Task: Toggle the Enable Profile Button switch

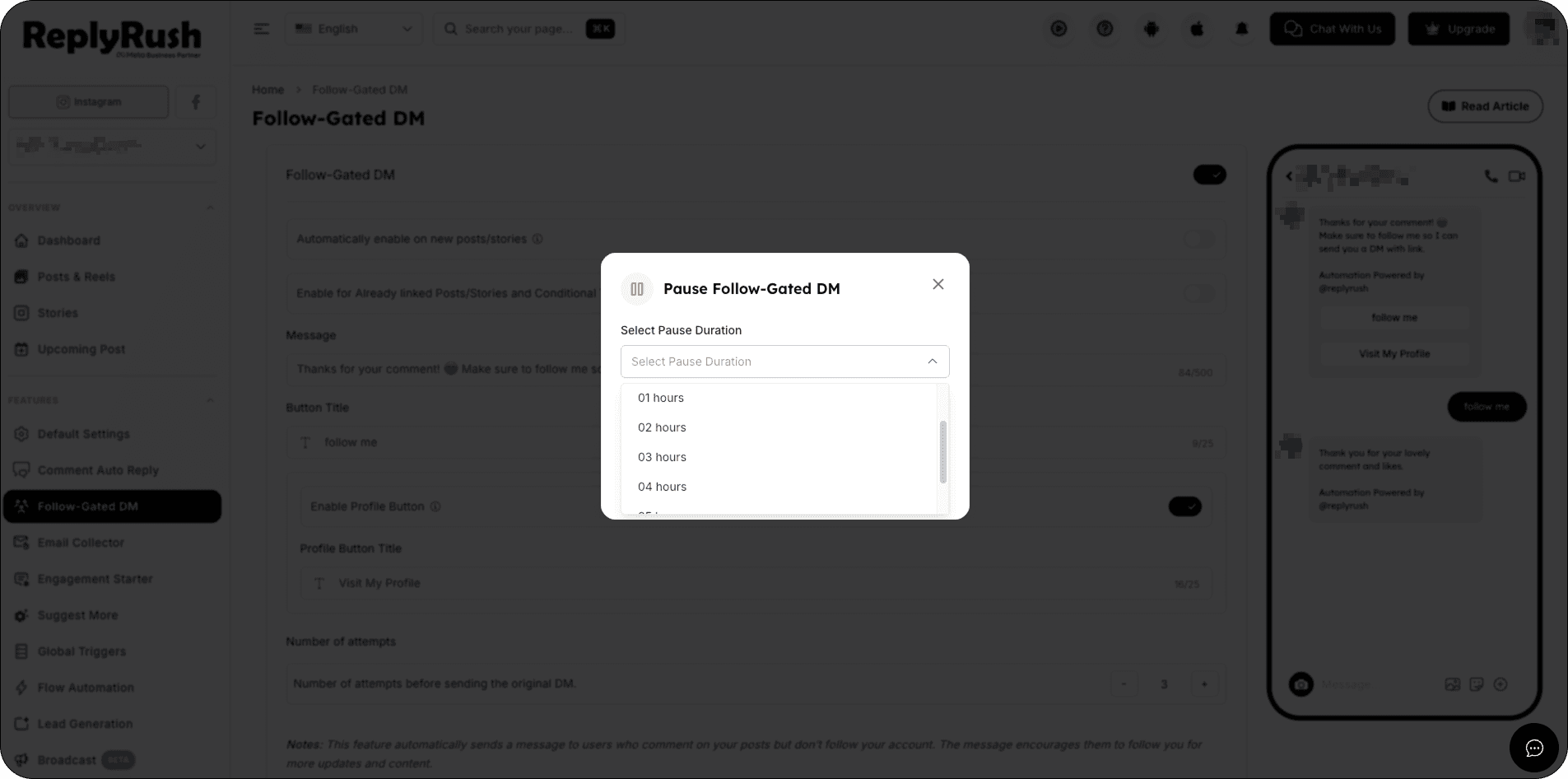Action: click(x=1184, y=506)
